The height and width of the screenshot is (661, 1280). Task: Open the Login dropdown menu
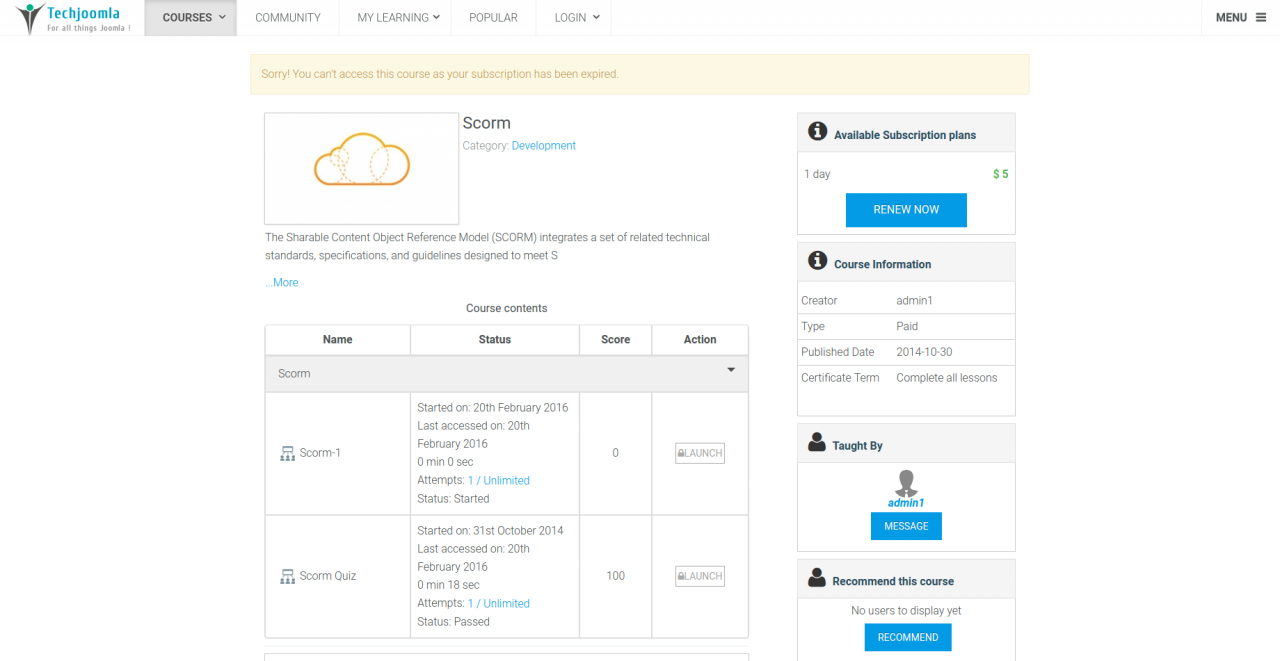[x=577, y=18]
